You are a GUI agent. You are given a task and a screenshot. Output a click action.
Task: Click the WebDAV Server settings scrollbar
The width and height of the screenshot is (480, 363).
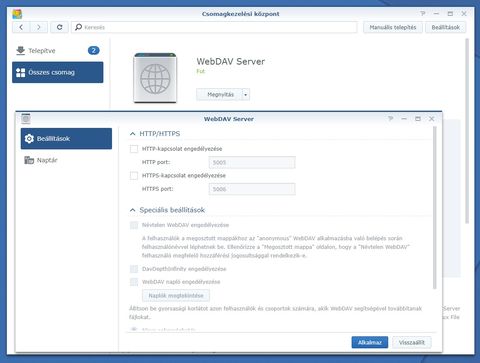click(434, 208)
